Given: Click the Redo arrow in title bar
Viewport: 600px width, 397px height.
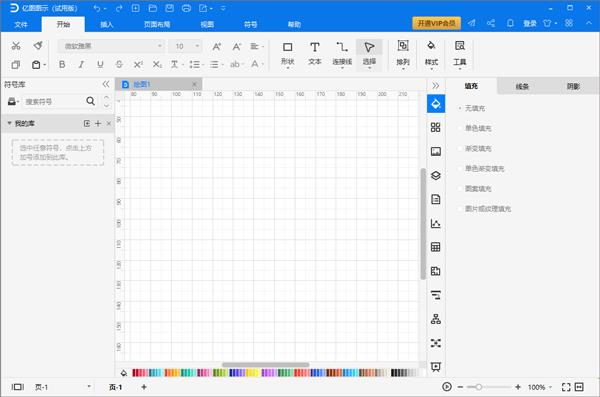Looking at the screenshot, I should tap(119, 8).
